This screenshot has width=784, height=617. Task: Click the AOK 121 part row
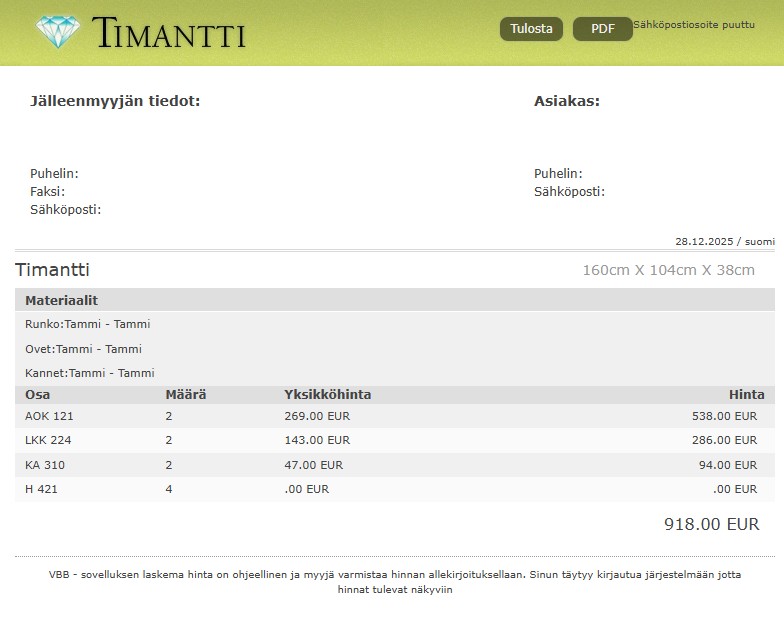click(49, 416)
